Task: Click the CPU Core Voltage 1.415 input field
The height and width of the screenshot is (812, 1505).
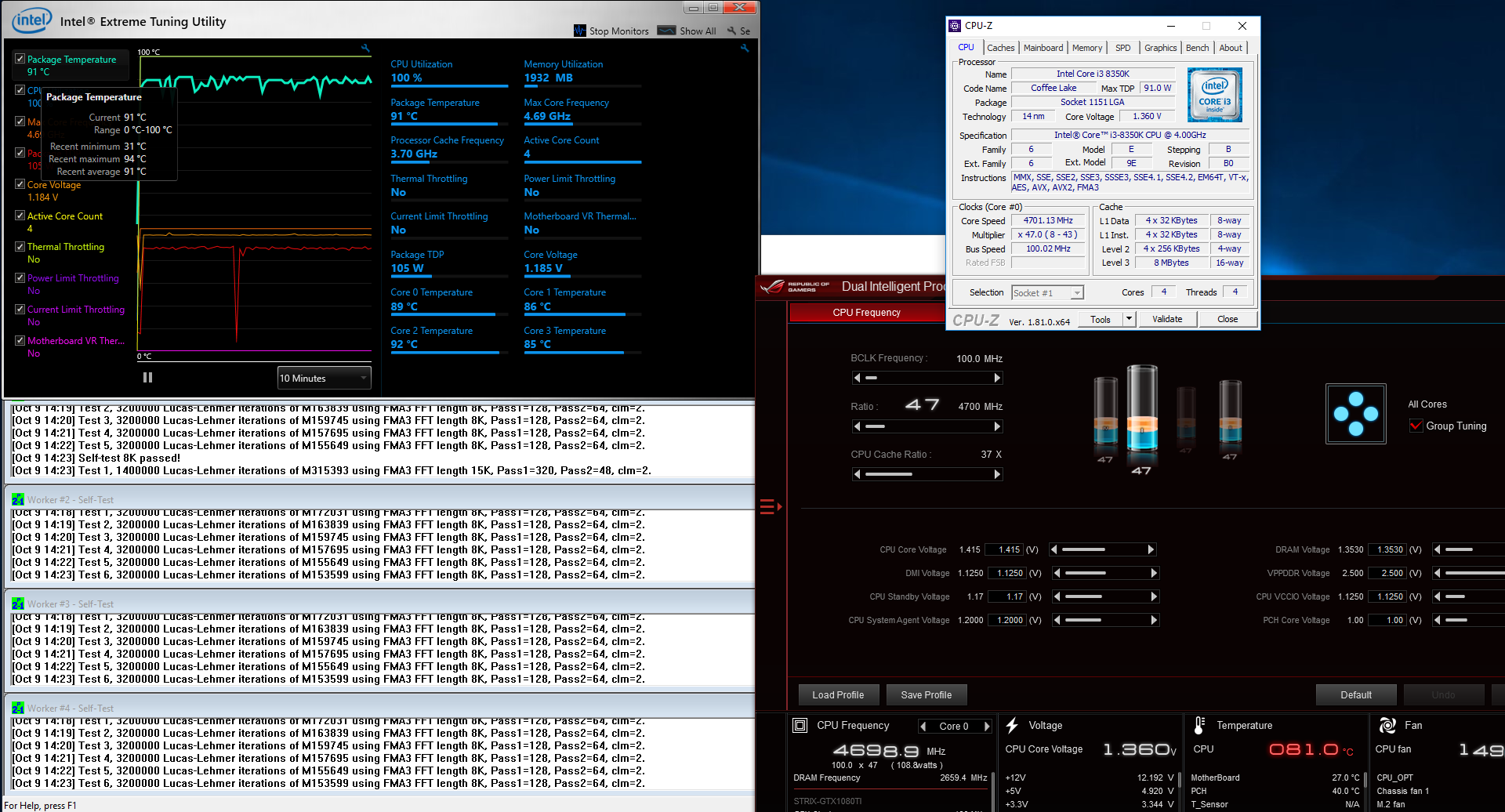Action: click(1005, 549)
